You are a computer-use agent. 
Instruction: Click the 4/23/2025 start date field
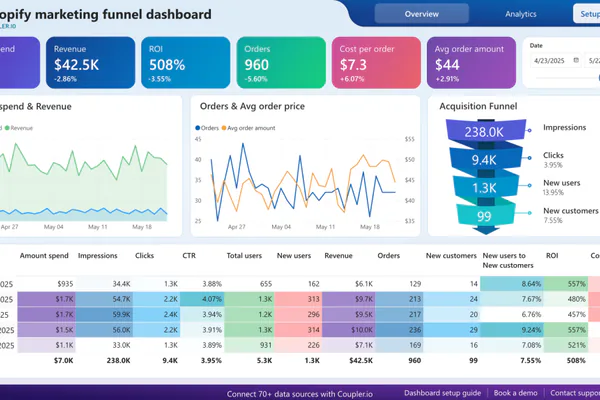pyautogui.click(x=555, y=60)
